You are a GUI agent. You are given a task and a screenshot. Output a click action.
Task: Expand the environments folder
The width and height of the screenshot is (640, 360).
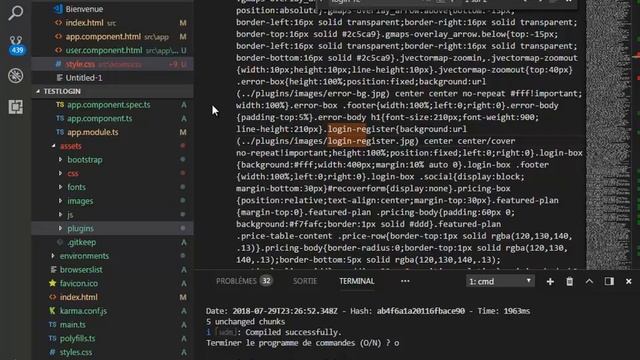[112, 256]
